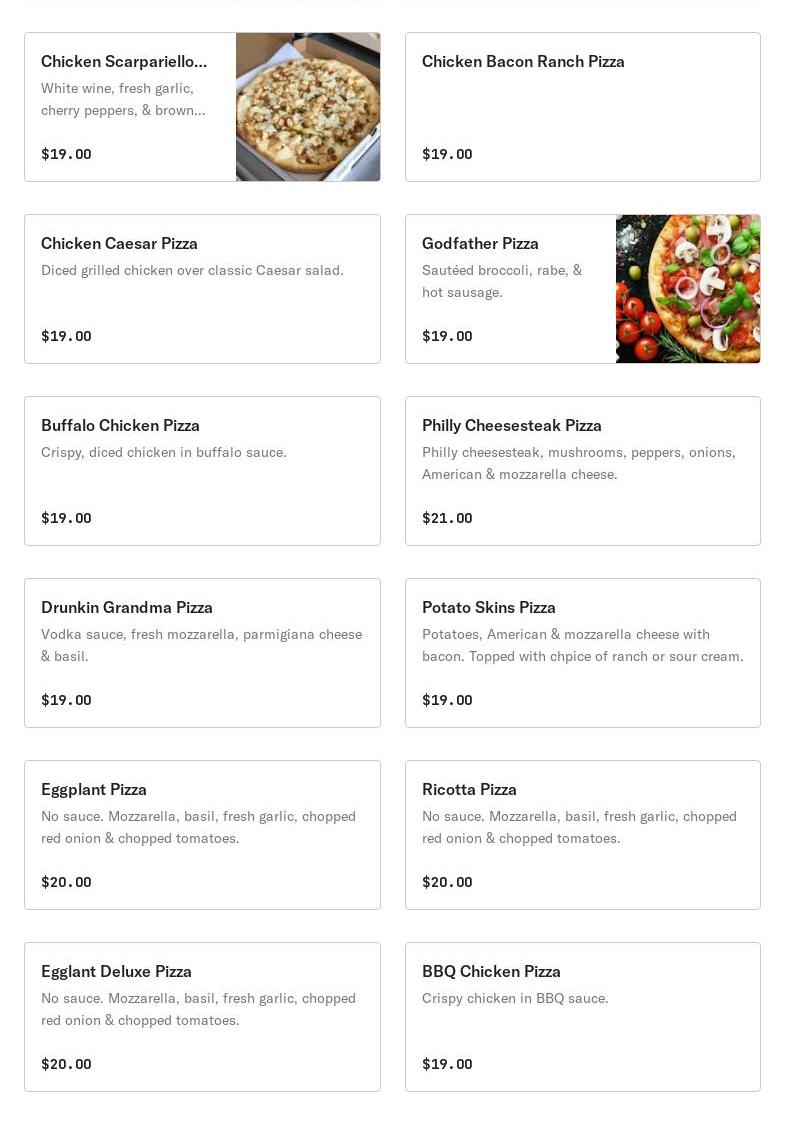The height and width of the screenshot is (1122, 785).
Task: Click the BBQ Chicken Pizza $19.00 price
Action: coord(447,1064)
